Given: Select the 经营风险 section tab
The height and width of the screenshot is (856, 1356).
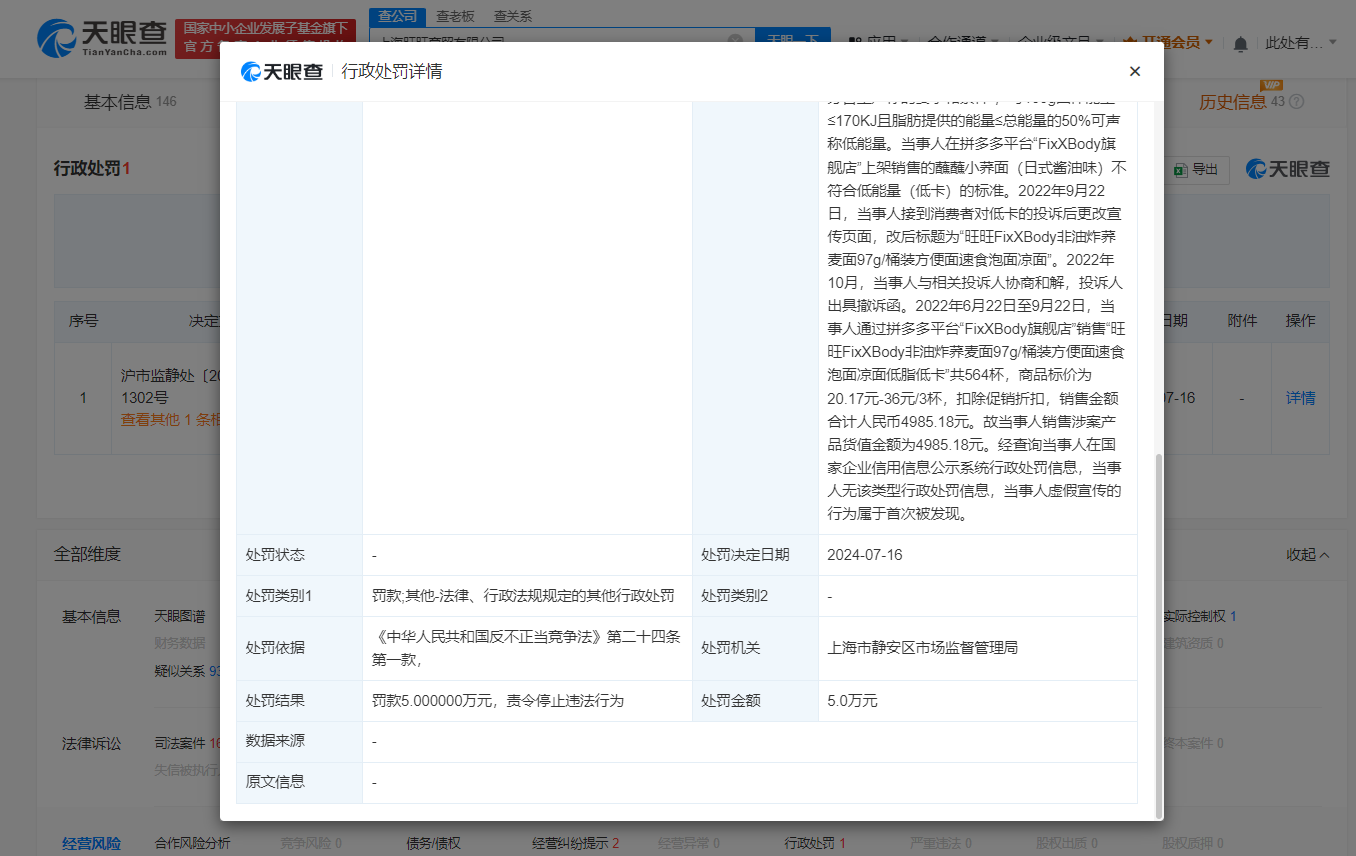Looking at the screenshot, I should coord(91,843).
